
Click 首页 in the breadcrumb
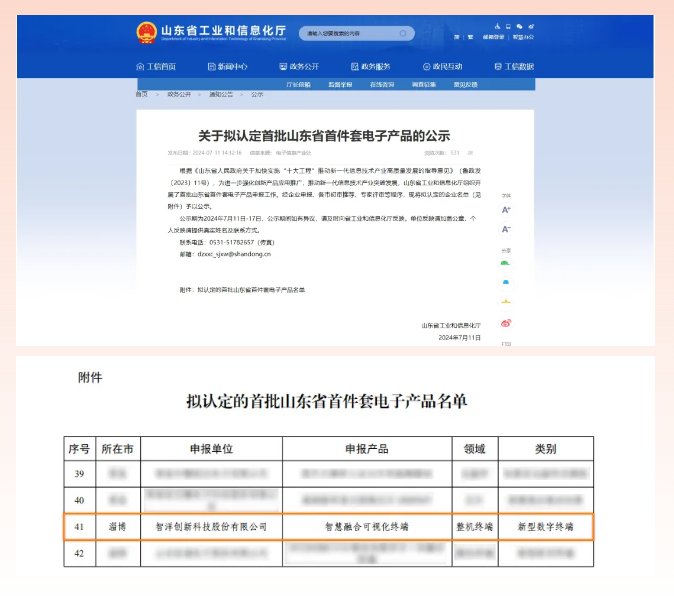[142, 94]
